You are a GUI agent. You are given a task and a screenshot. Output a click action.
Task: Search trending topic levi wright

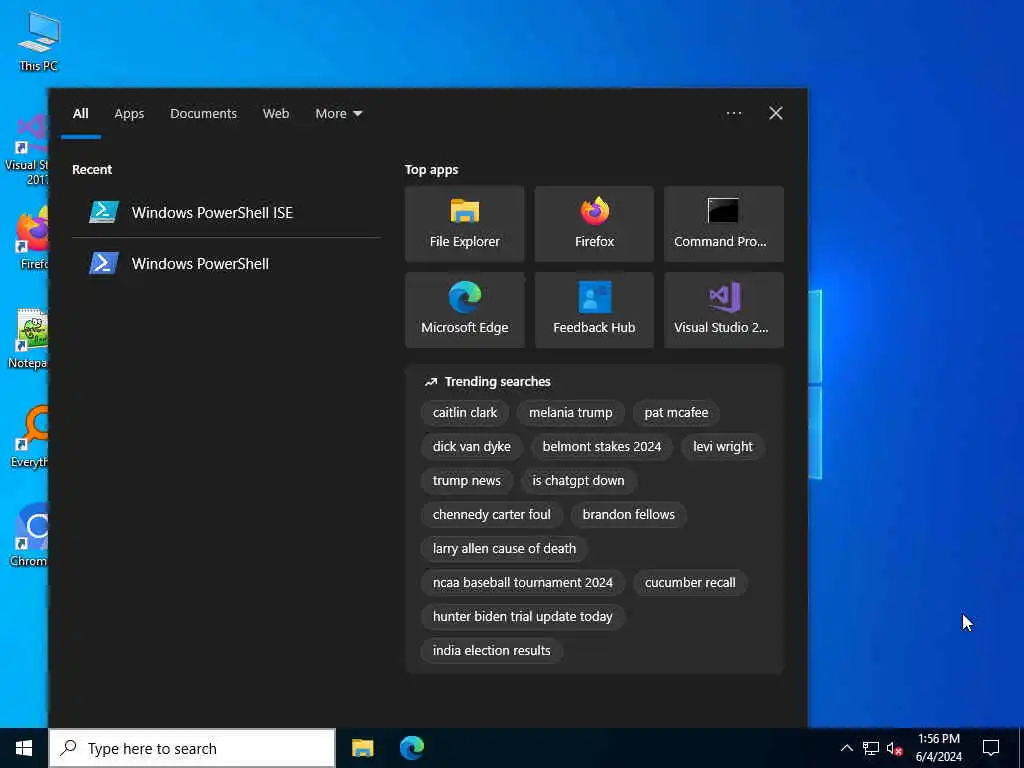click(x=722, y=447)
